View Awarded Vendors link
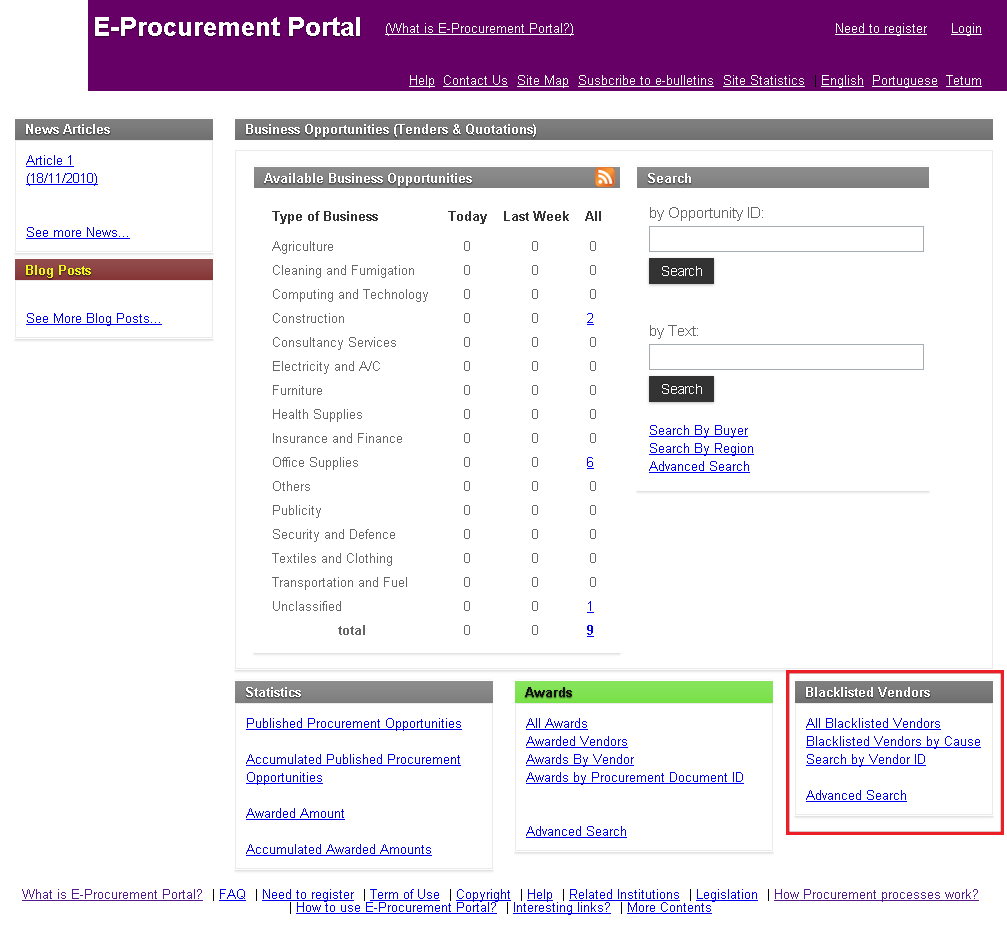Viewport: 1007px width, 925px height. [x=576, y=742]
